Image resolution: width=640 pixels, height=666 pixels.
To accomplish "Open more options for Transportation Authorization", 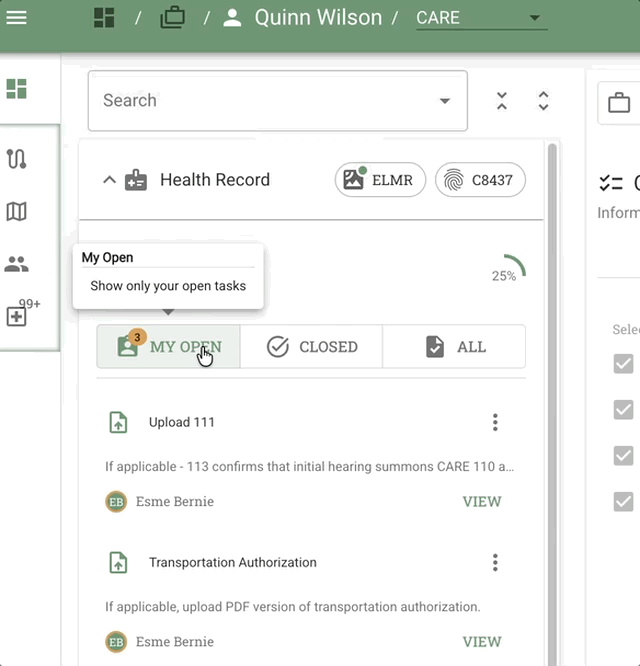I will [495, 563].
